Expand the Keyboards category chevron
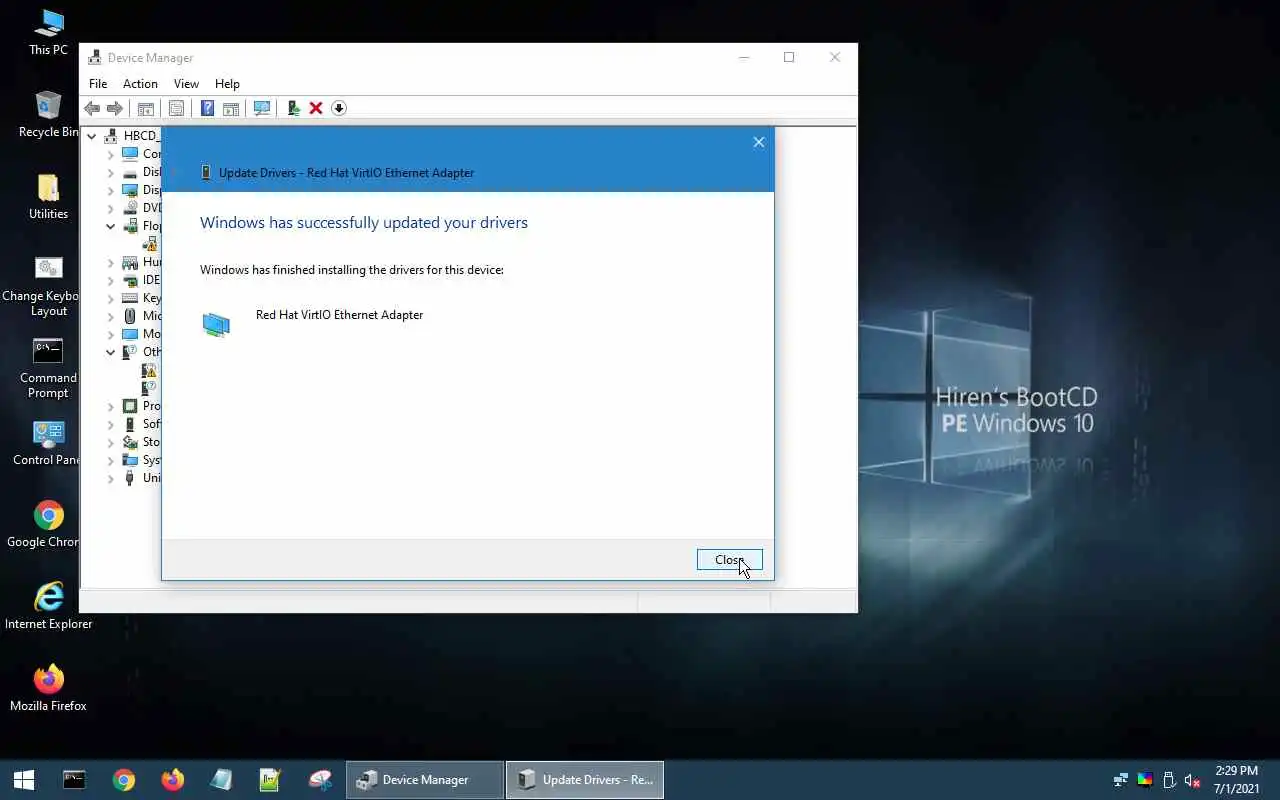This screenshot has height=800, width=1280. [111, 298]
